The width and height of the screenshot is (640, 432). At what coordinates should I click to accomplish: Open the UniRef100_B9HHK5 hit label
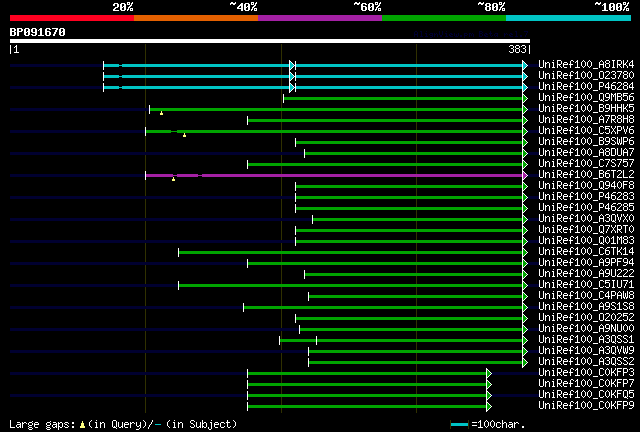coord(586,109)
